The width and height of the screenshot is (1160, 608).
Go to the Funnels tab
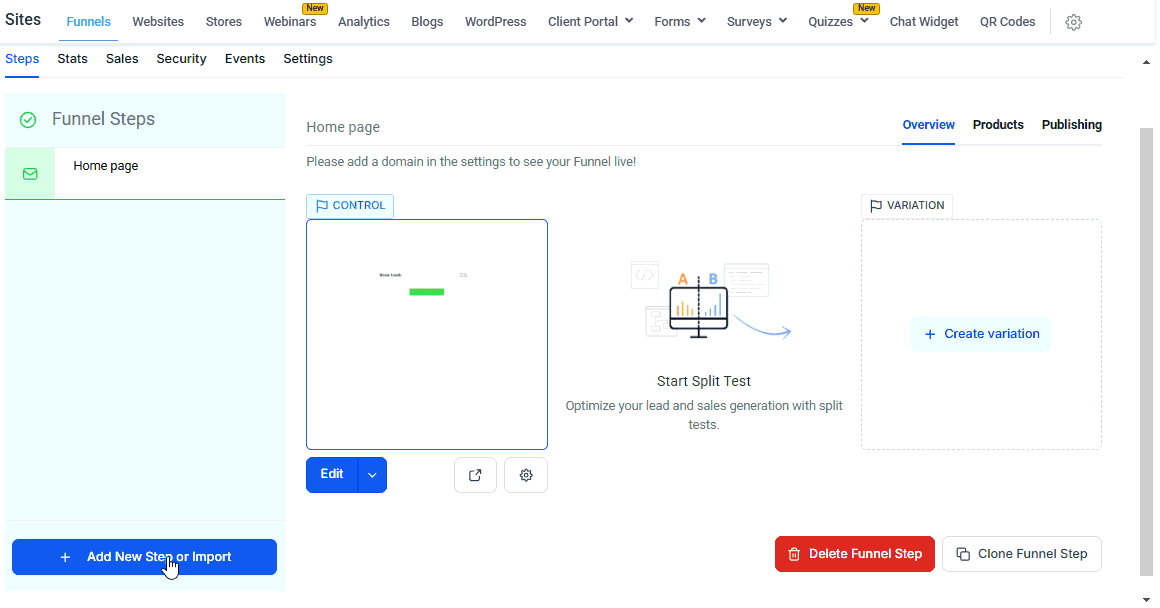(x=88, y=22)
